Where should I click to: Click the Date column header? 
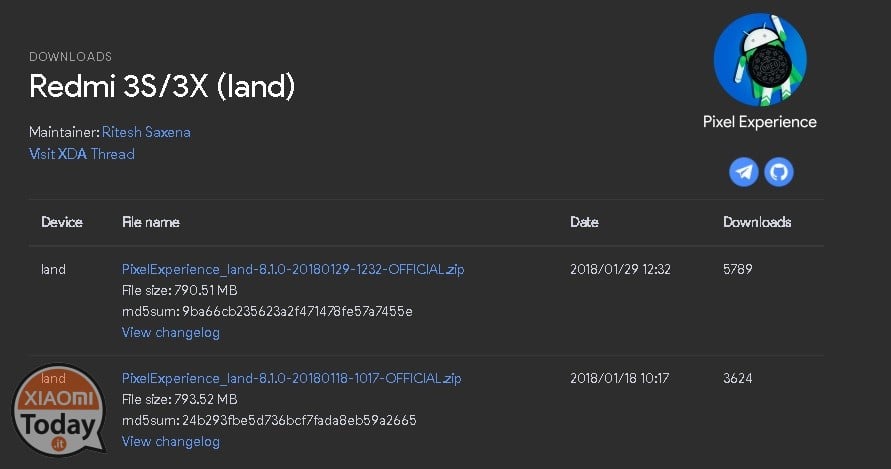(584, 222)
